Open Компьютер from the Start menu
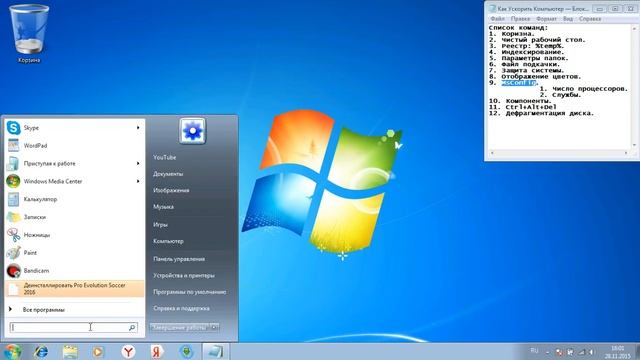The image size is (640, 360). tap(168, 241)
